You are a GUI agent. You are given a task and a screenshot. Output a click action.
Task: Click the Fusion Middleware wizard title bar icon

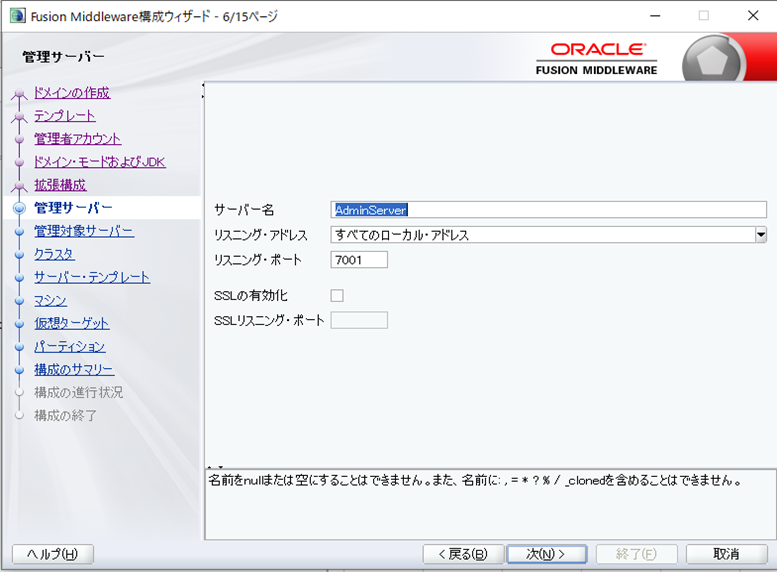(x=17, y=16)
